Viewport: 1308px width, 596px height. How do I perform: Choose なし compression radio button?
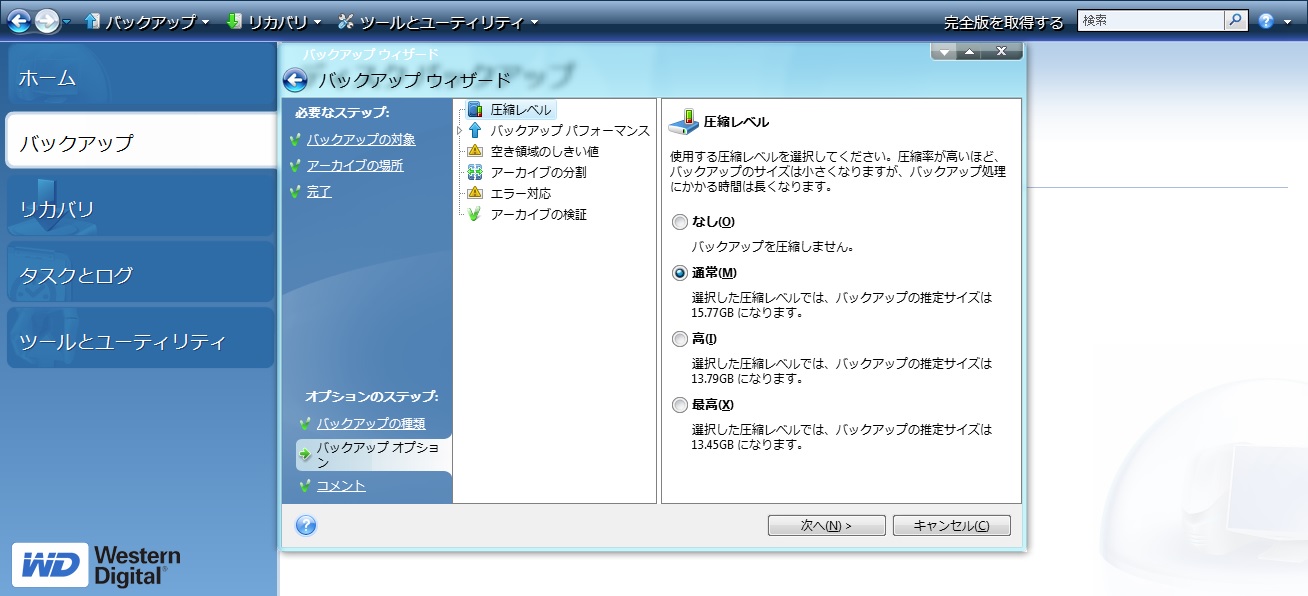680,221
